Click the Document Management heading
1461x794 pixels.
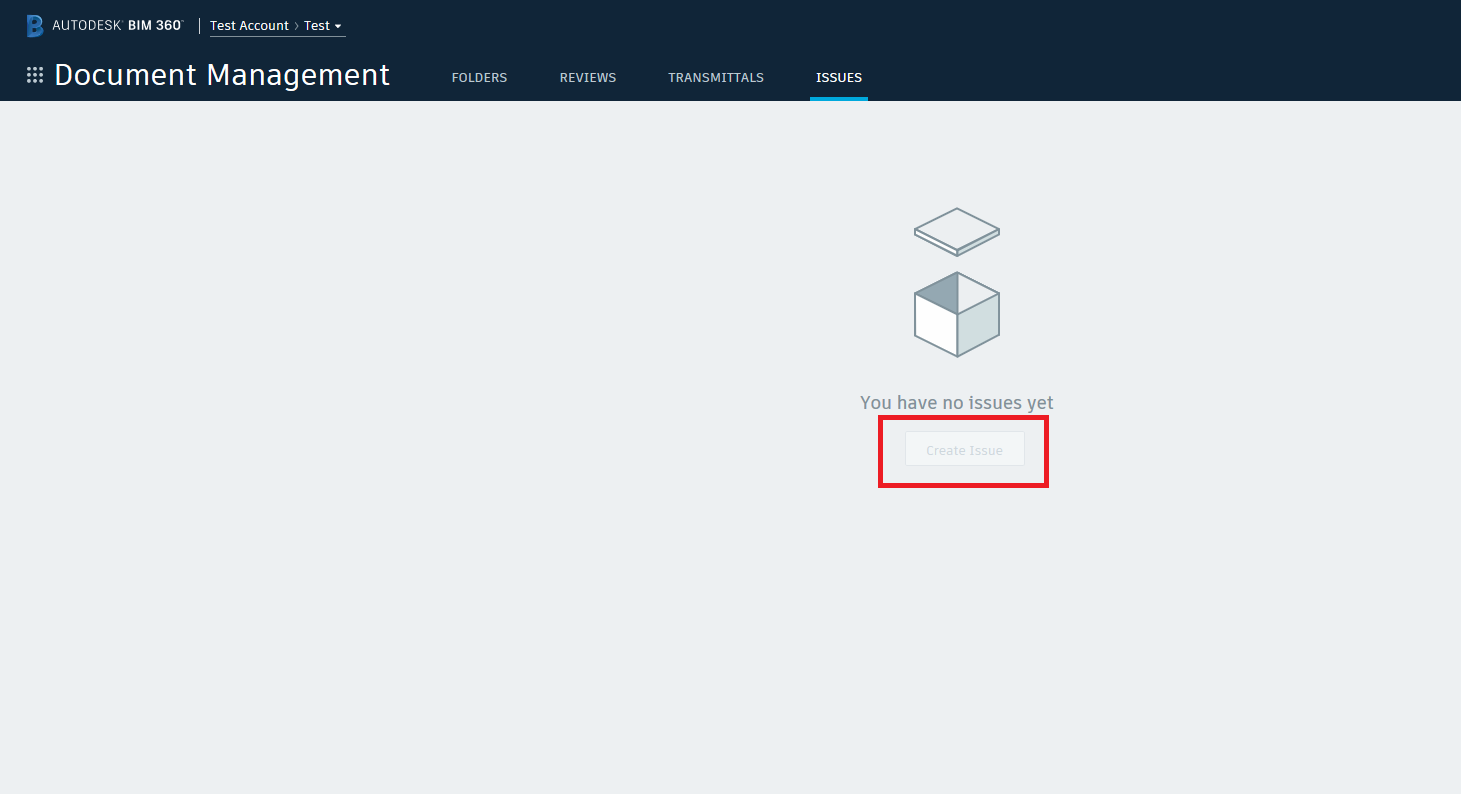221,75
